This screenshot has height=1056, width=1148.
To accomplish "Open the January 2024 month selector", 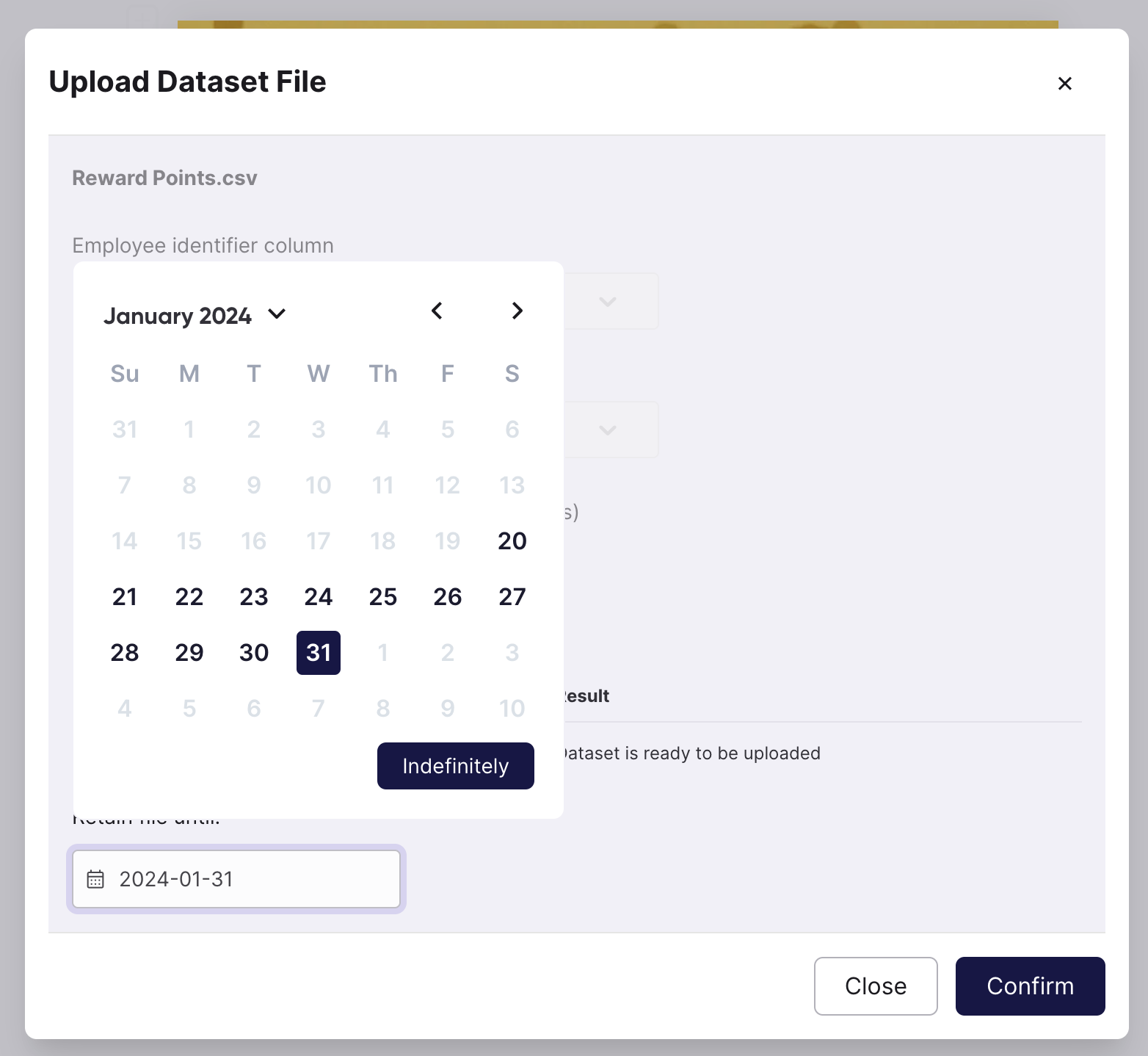I will [195, 315].
